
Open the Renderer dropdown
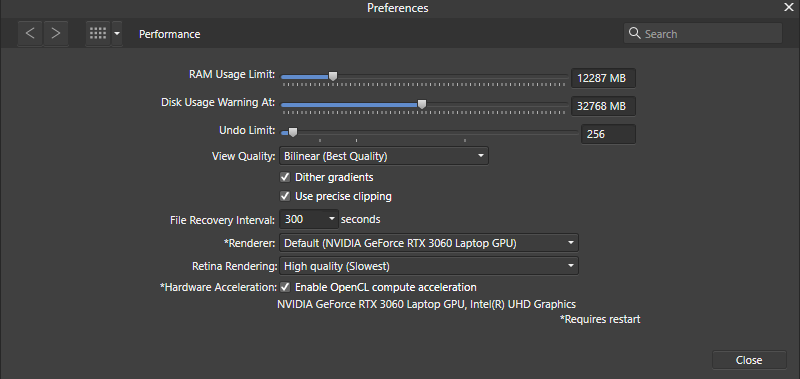pos(429,243)
